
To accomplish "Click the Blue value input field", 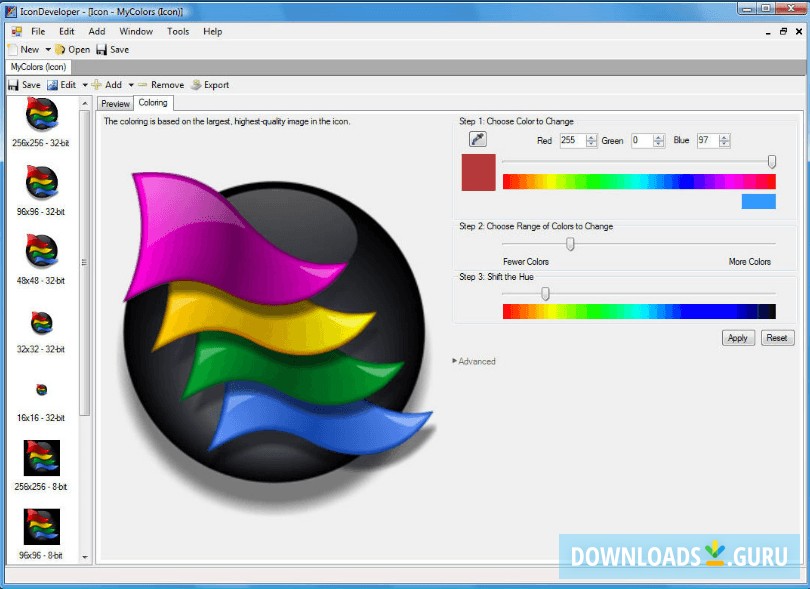I will pos(707,140).
